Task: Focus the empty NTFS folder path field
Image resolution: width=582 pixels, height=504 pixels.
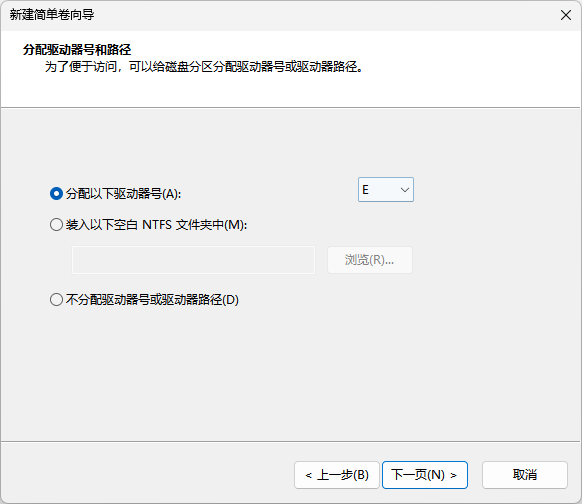Action: [193, 260]
